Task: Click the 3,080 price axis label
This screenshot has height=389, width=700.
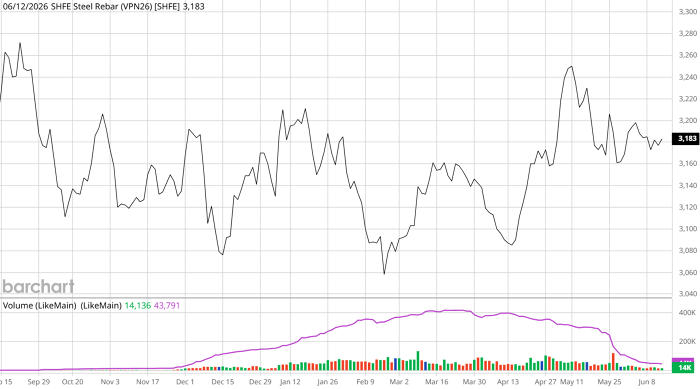Action: point(688,251)
